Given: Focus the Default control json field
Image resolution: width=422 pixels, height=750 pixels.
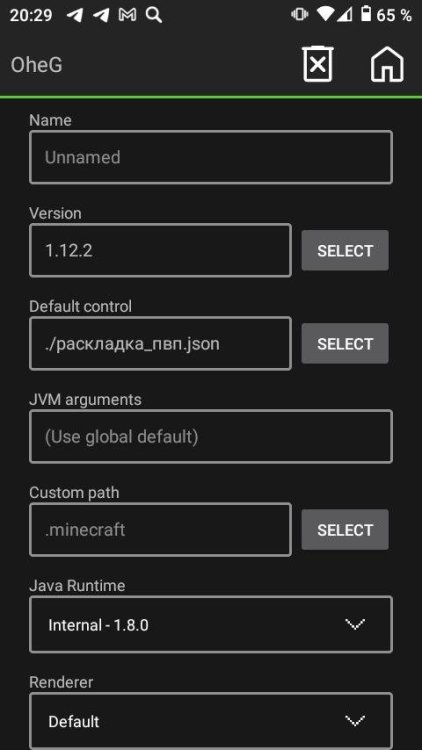Looking at the screenshot, I should (x=160, y=343).
